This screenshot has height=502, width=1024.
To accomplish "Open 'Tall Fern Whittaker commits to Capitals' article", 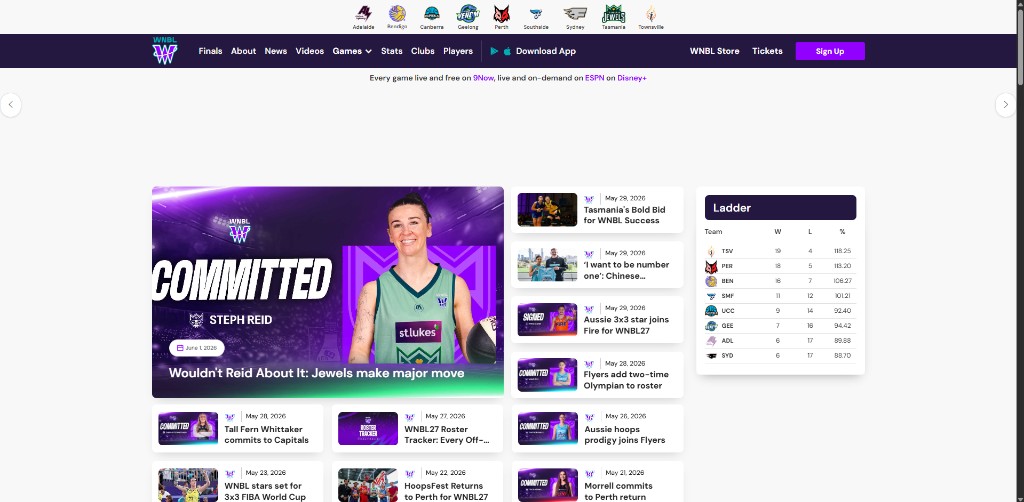I will pos(238,428).
